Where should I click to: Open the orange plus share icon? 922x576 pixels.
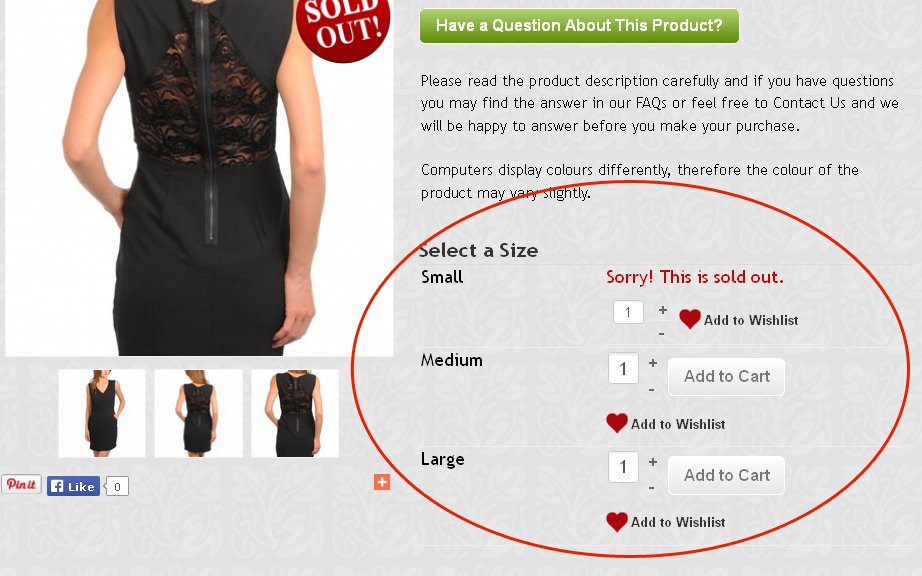pyautogui.click(x=382, y=482)
